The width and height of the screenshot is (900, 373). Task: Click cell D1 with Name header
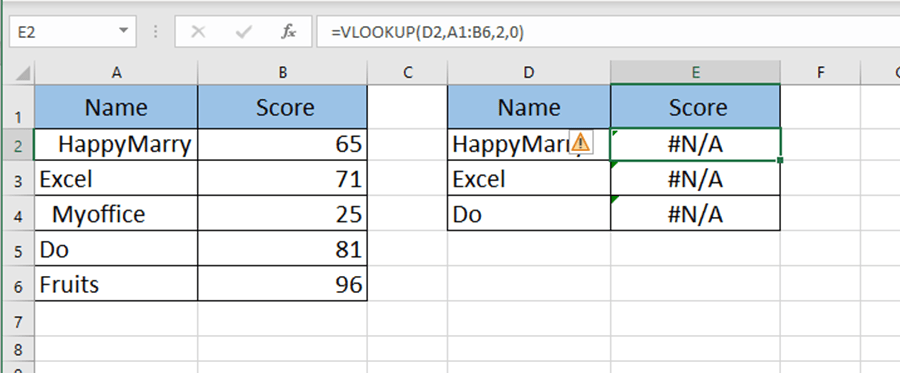point(529,107)
